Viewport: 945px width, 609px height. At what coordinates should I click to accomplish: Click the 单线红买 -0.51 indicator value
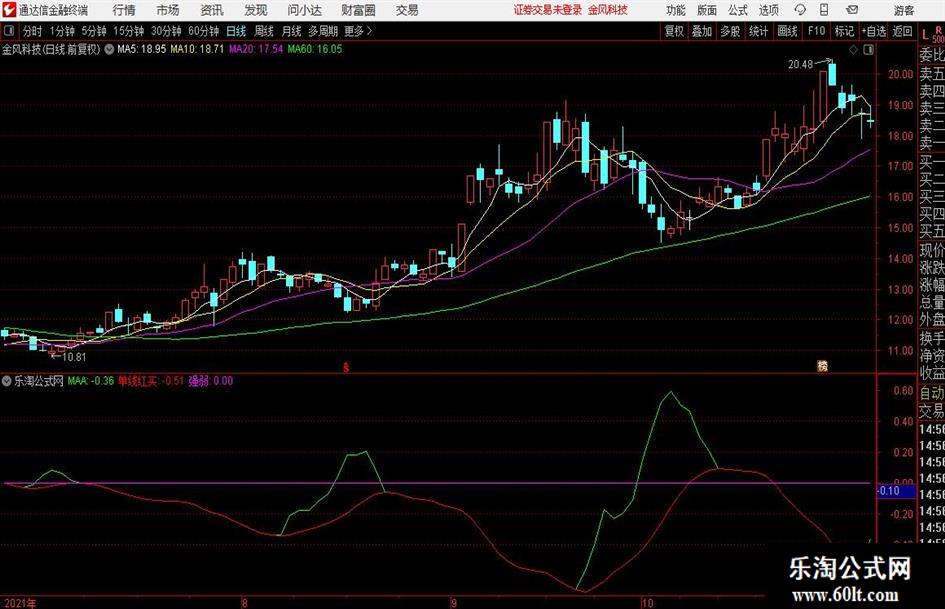151,381
